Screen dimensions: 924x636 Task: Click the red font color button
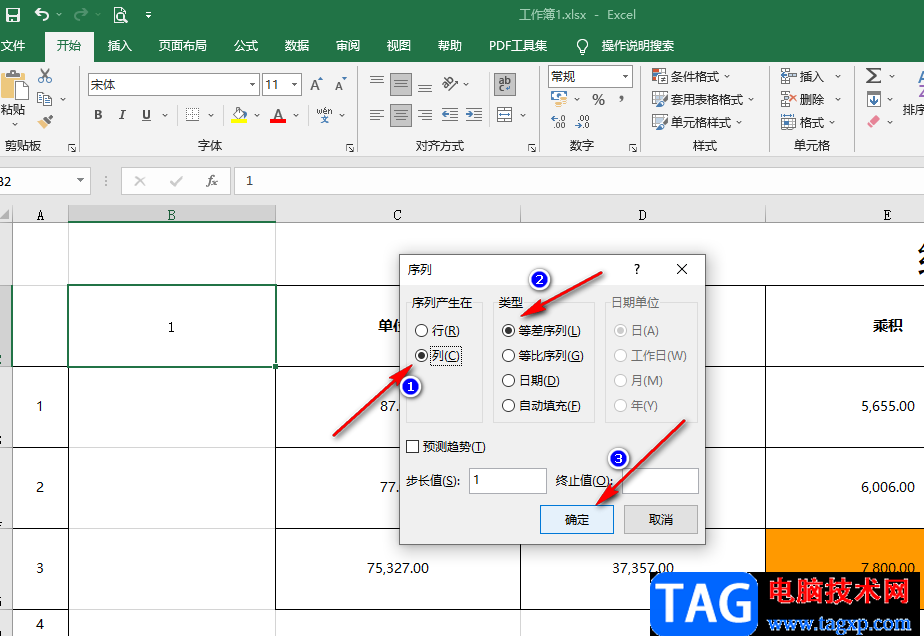278,114
